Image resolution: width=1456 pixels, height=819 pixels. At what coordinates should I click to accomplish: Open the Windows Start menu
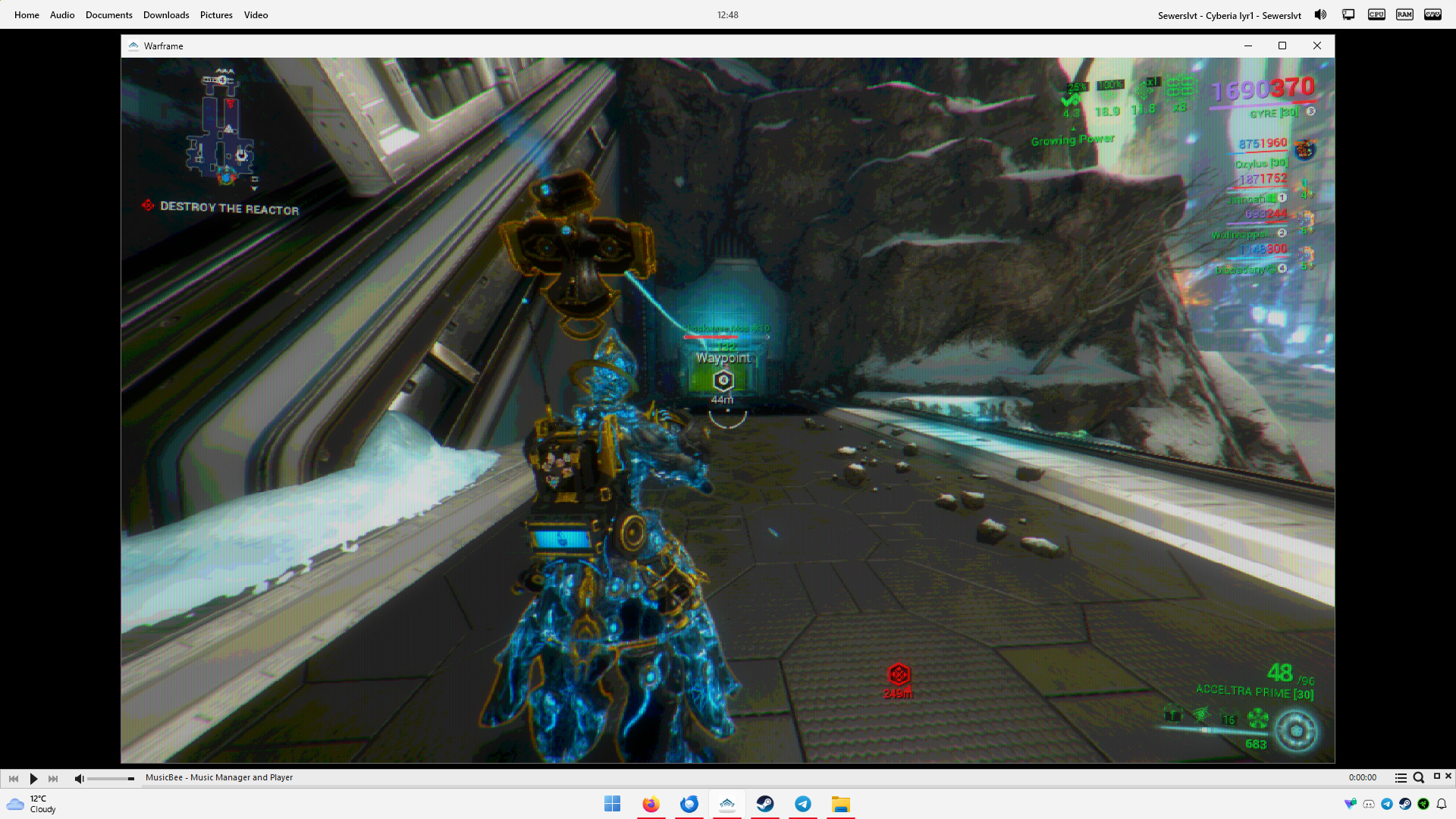click(612, 804)
